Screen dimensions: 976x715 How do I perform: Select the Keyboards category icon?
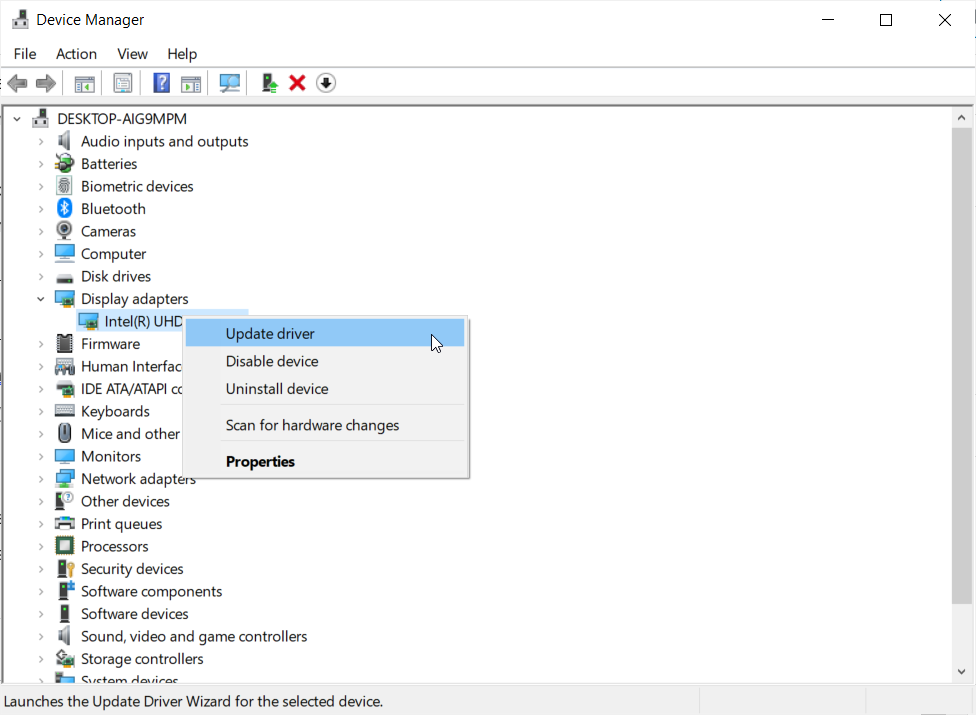65,411
